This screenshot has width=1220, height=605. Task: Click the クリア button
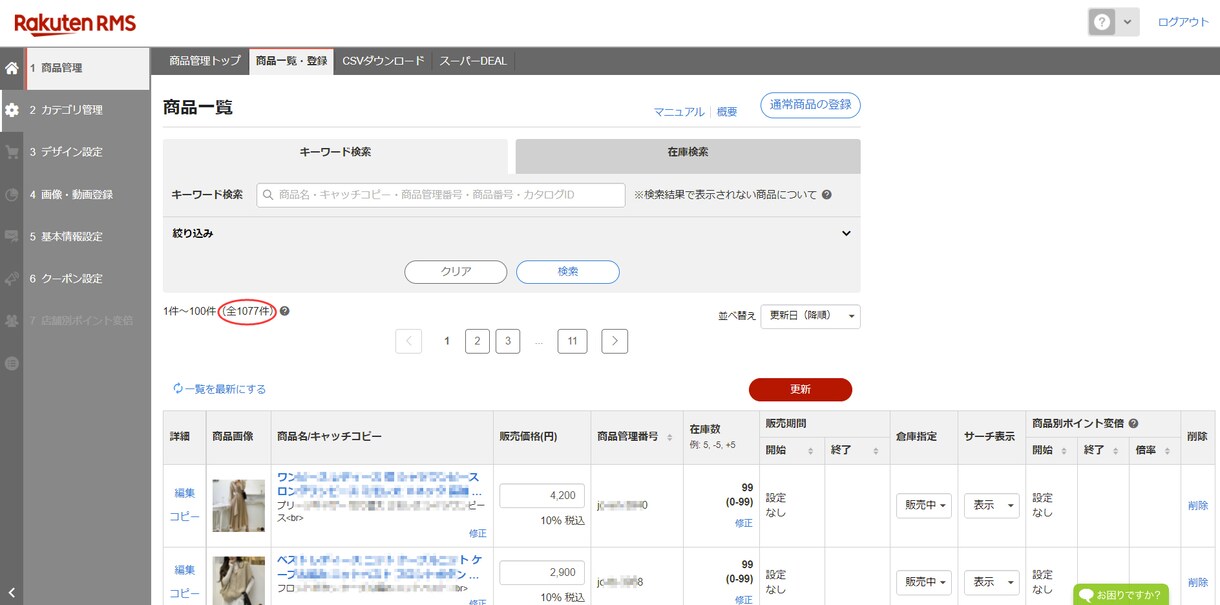(456, 272)
